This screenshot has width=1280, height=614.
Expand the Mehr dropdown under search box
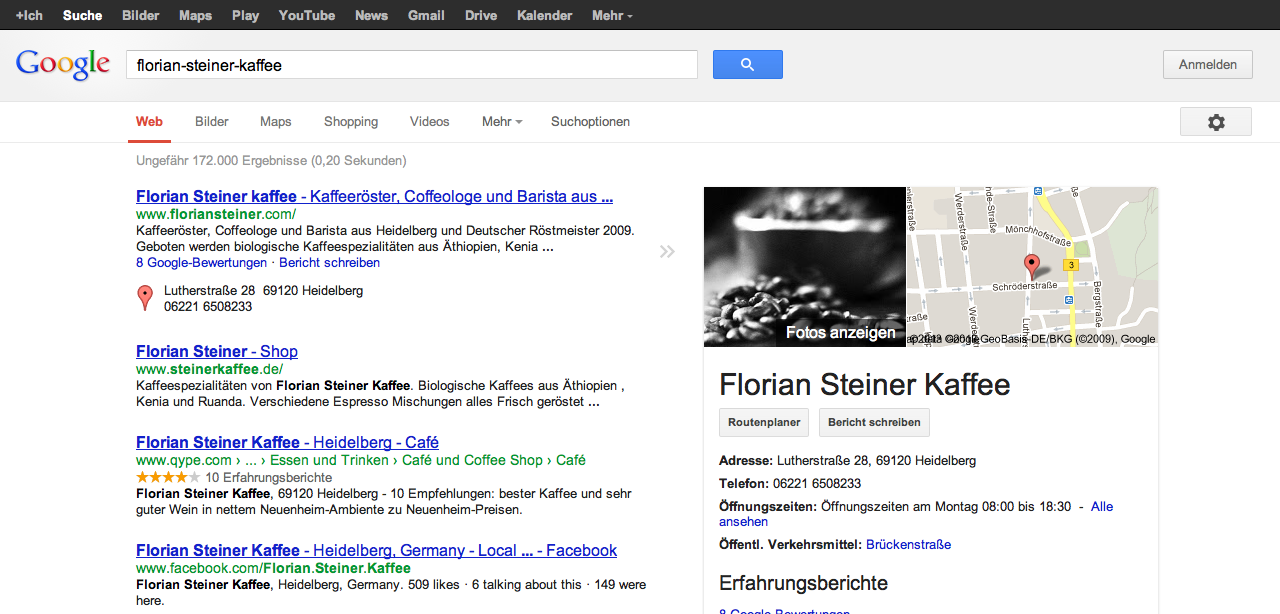[502, 122]
